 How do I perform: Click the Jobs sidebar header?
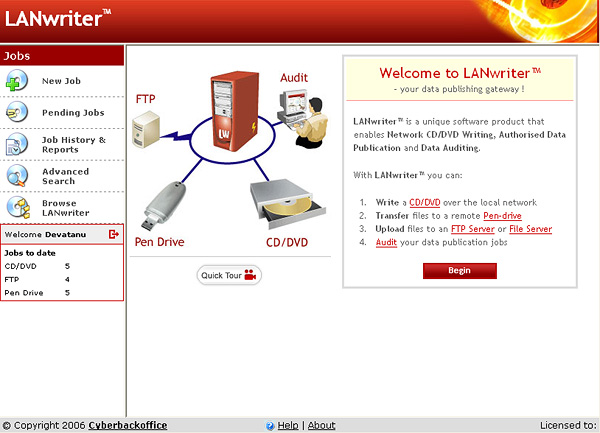click(62, 55)
